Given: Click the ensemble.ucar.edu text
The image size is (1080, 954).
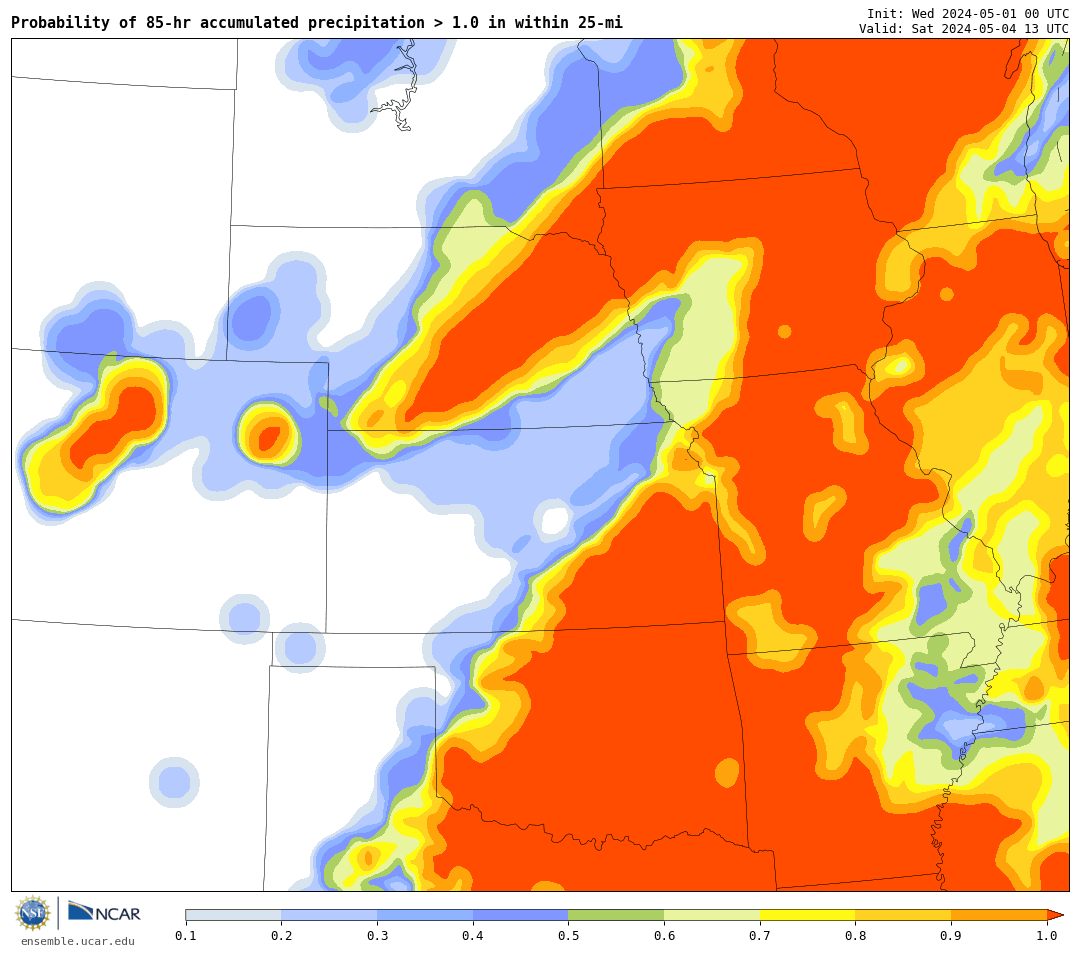Looking at the screenshot, I should [78, 942].
